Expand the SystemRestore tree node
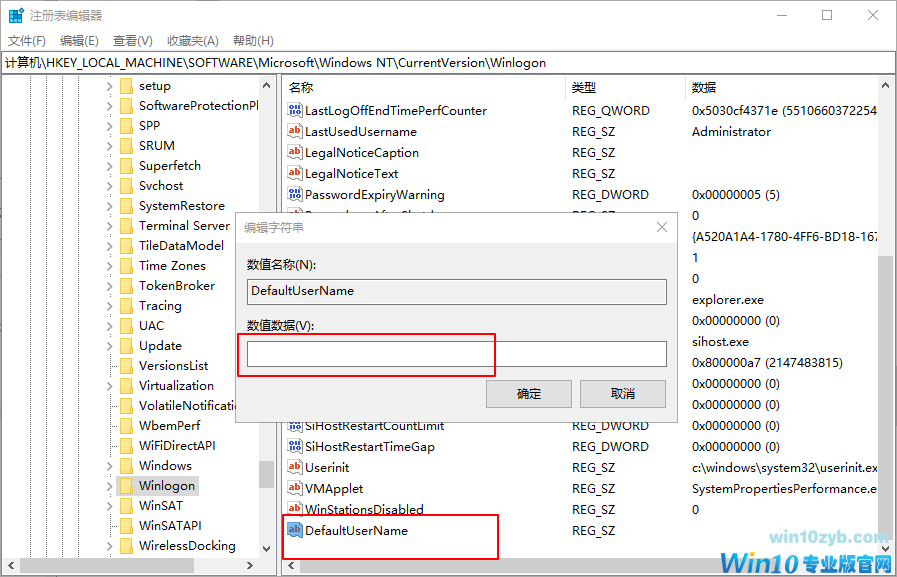The image size is (897, 577). coord(109,206)
